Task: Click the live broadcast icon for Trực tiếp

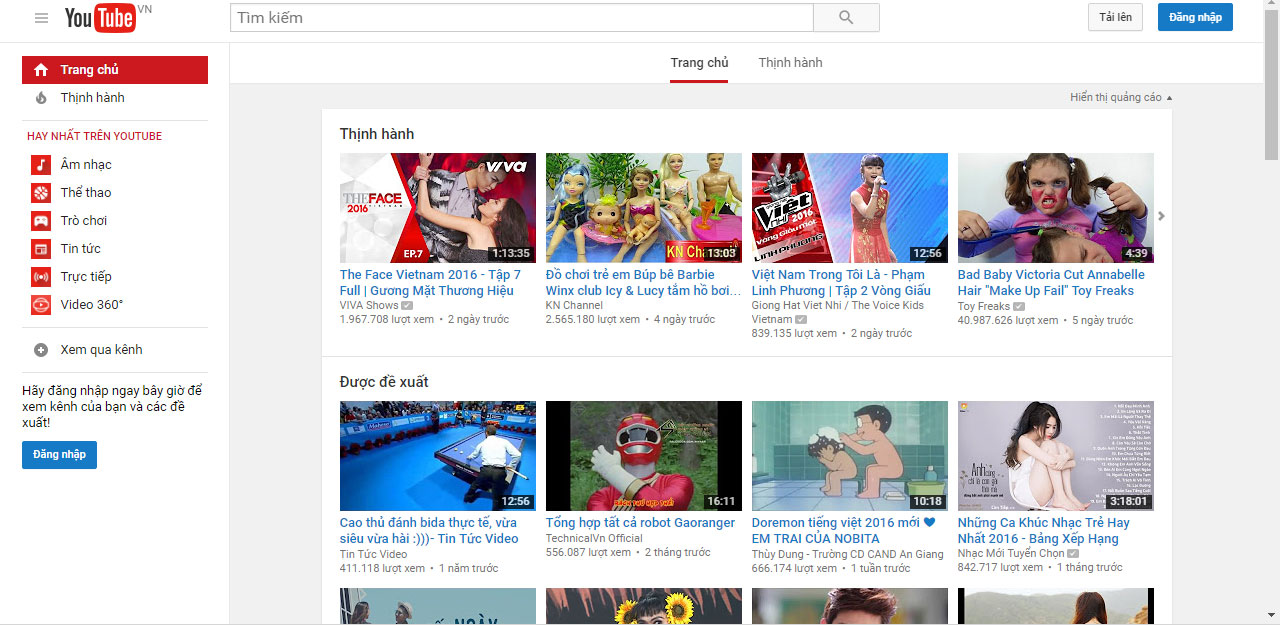Action: click(41, 277)
